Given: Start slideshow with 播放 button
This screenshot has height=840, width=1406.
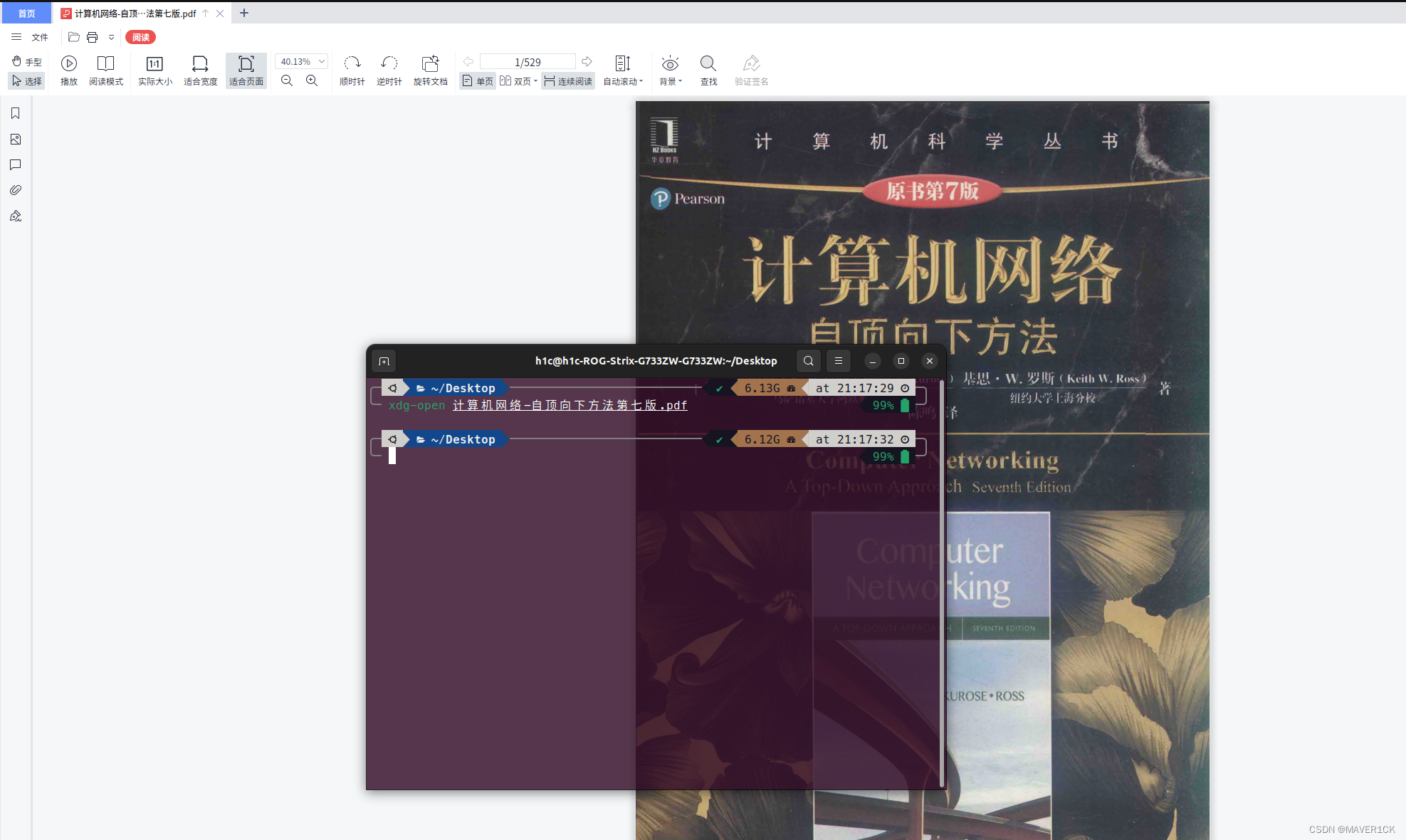Looking at the screenshot, I should [69, 71].
